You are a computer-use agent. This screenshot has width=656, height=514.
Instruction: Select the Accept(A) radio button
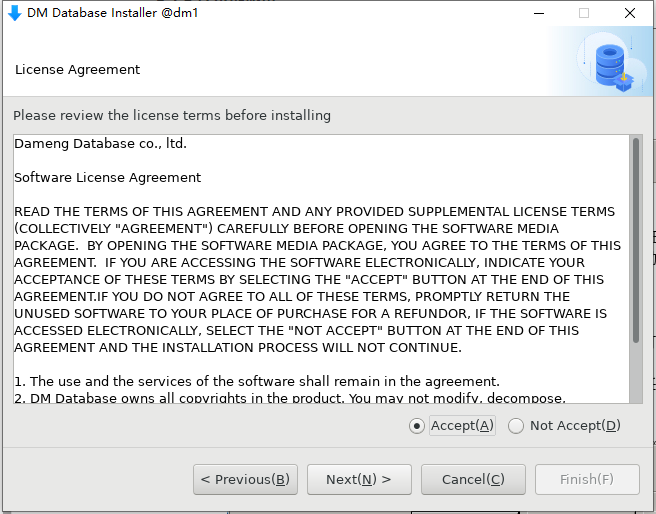click(x=417, y=426)
